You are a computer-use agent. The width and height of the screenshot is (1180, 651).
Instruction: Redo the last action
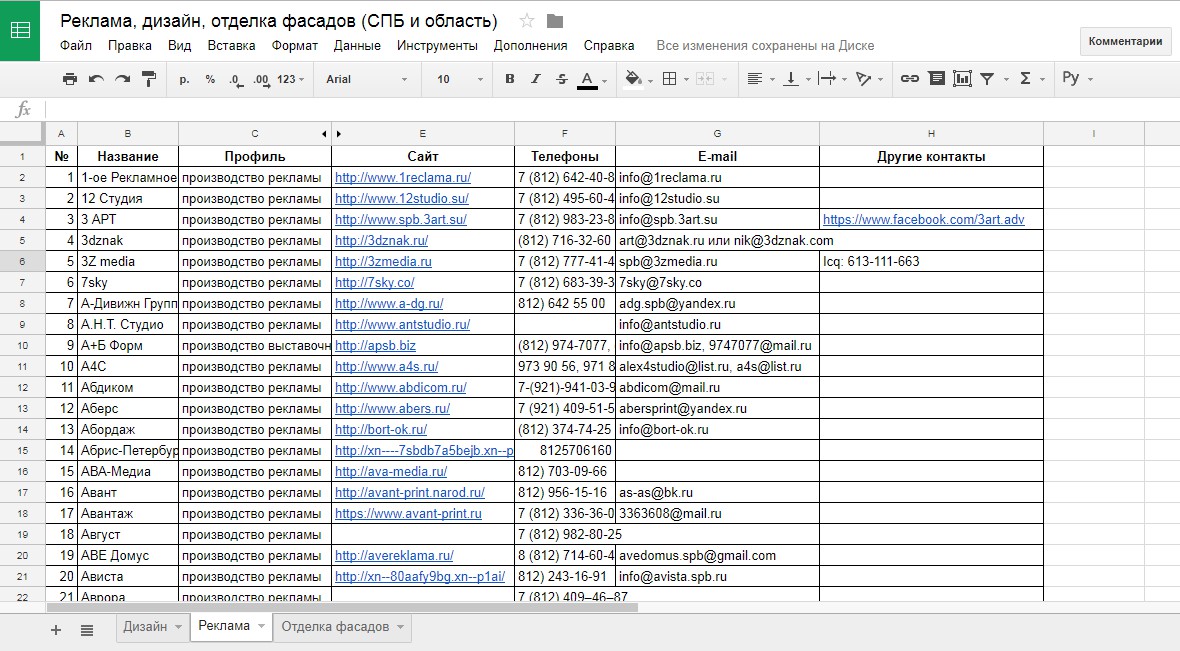tap(123, 79)
